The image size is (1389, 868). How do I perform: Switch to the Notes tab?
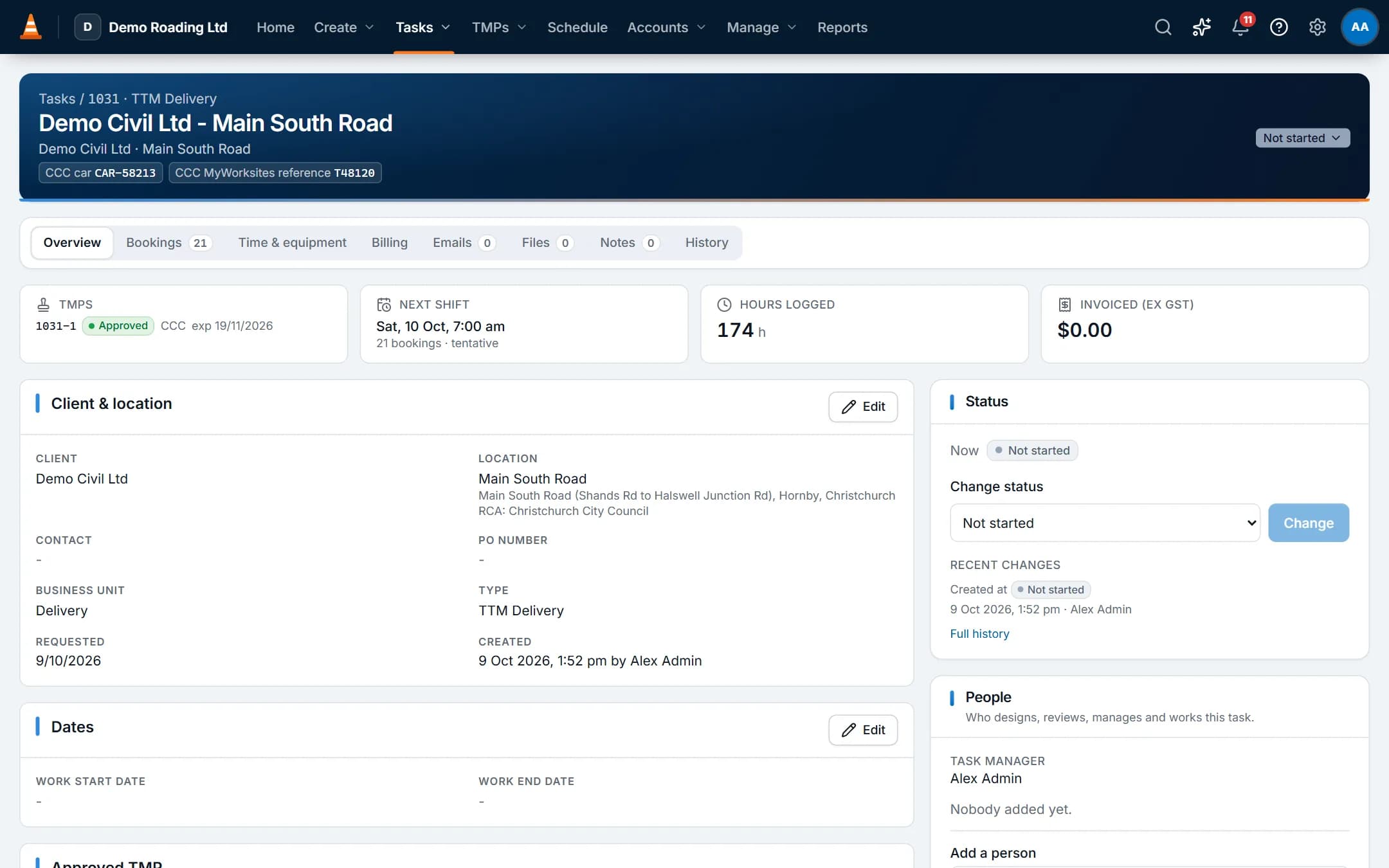[629, 242]
